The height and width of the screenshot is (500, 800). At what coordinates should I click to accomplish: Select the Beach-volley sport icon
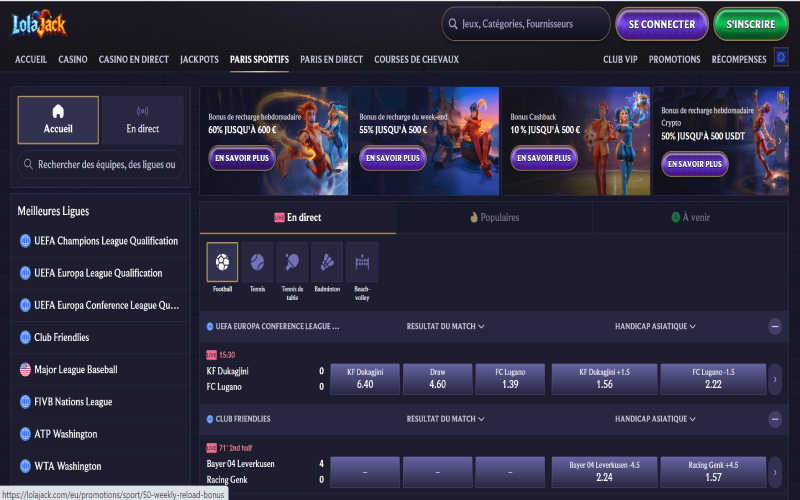click(x=362, y=262)
